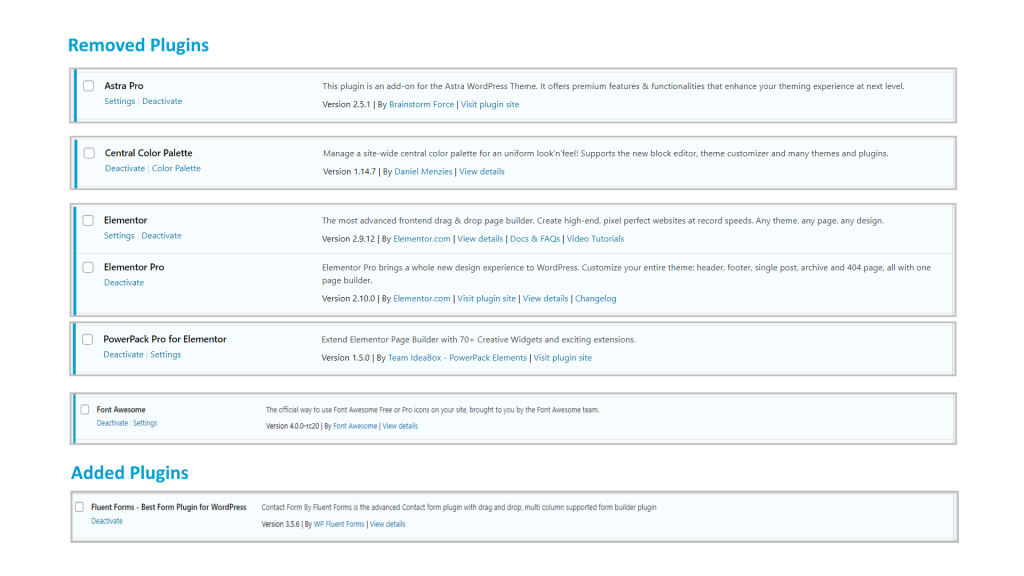The image size is (1024, 576).
Task: Open Font Awesome author link
Action: (x=355, y=426)
